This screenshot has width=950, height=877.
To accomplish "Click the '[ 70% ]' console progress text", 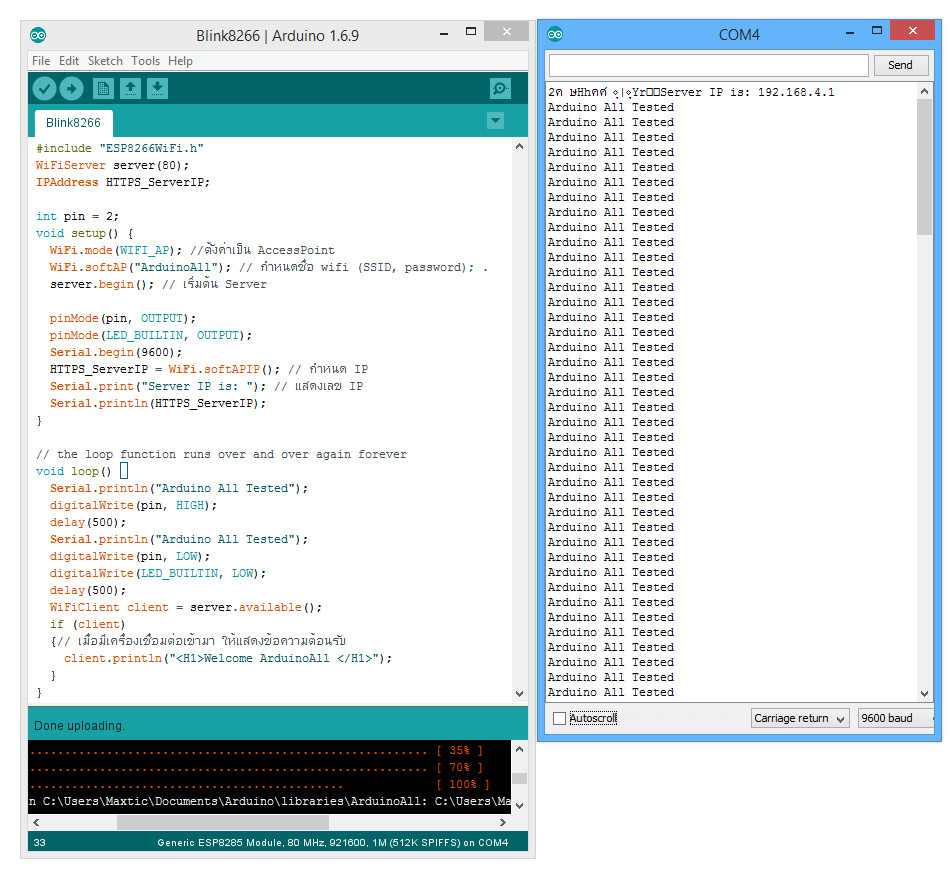I will (460, 767).
